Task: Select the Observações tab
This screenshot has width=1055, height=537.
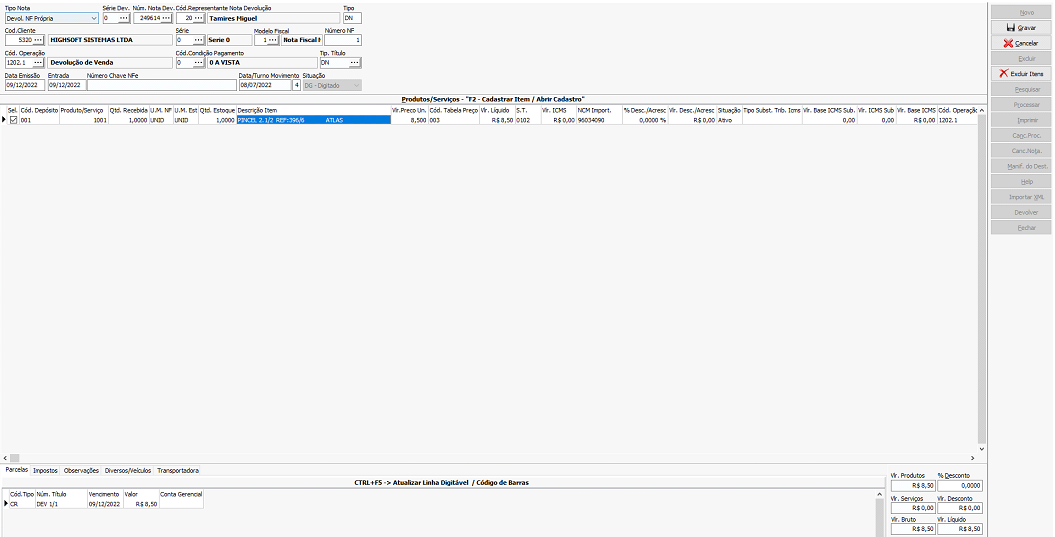Action: pos(81,470)
